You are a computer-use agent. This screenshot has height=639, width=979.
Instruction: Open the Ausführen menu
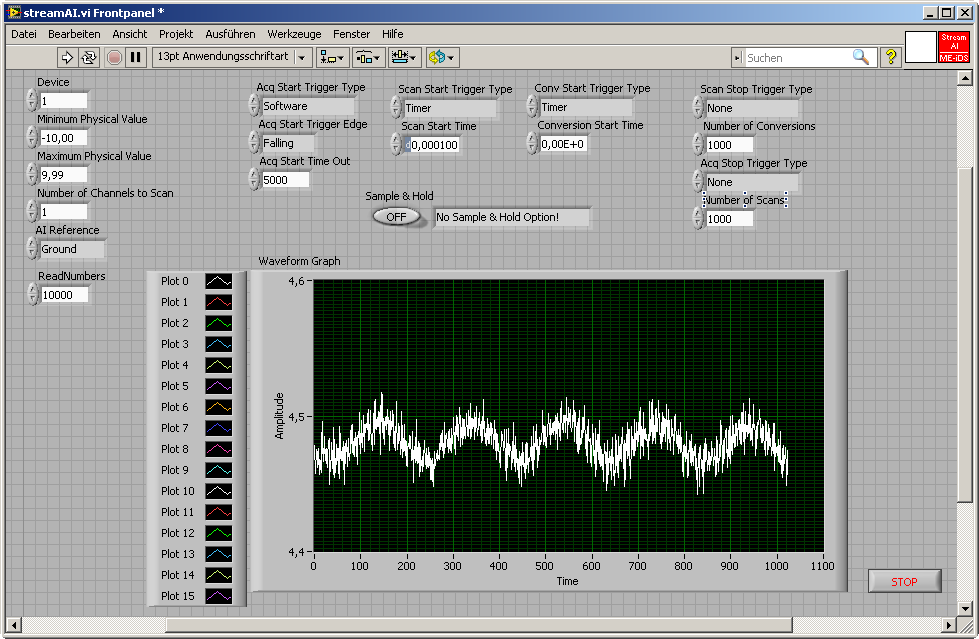tap(230, 34)
